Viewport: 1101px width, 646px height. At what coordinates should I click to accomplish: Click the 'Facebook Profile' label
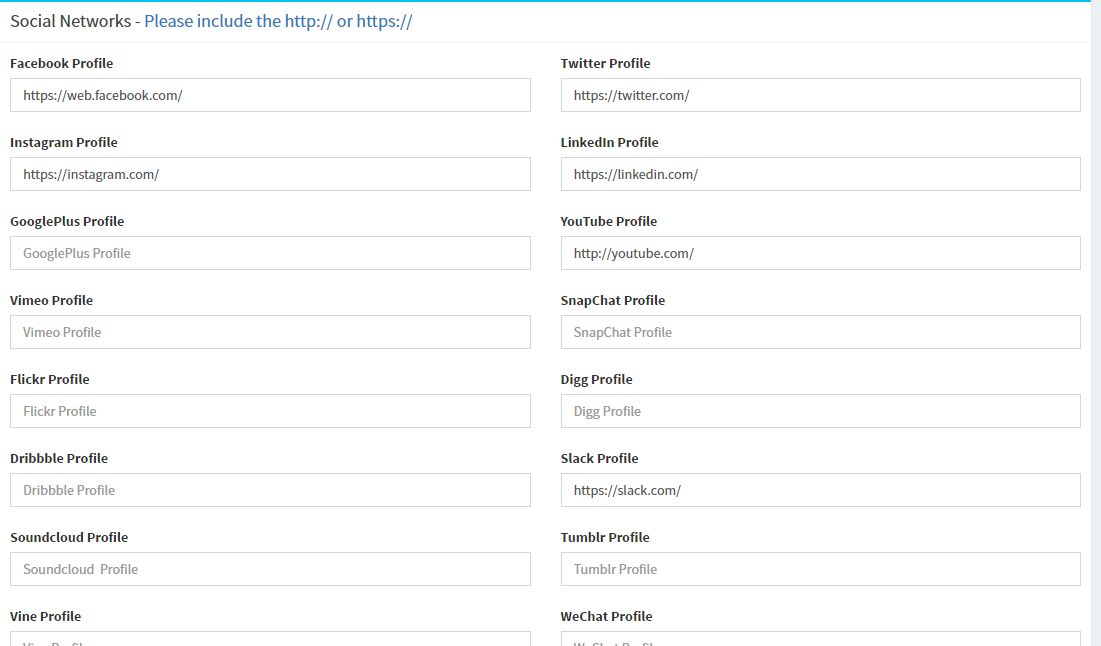61,63
